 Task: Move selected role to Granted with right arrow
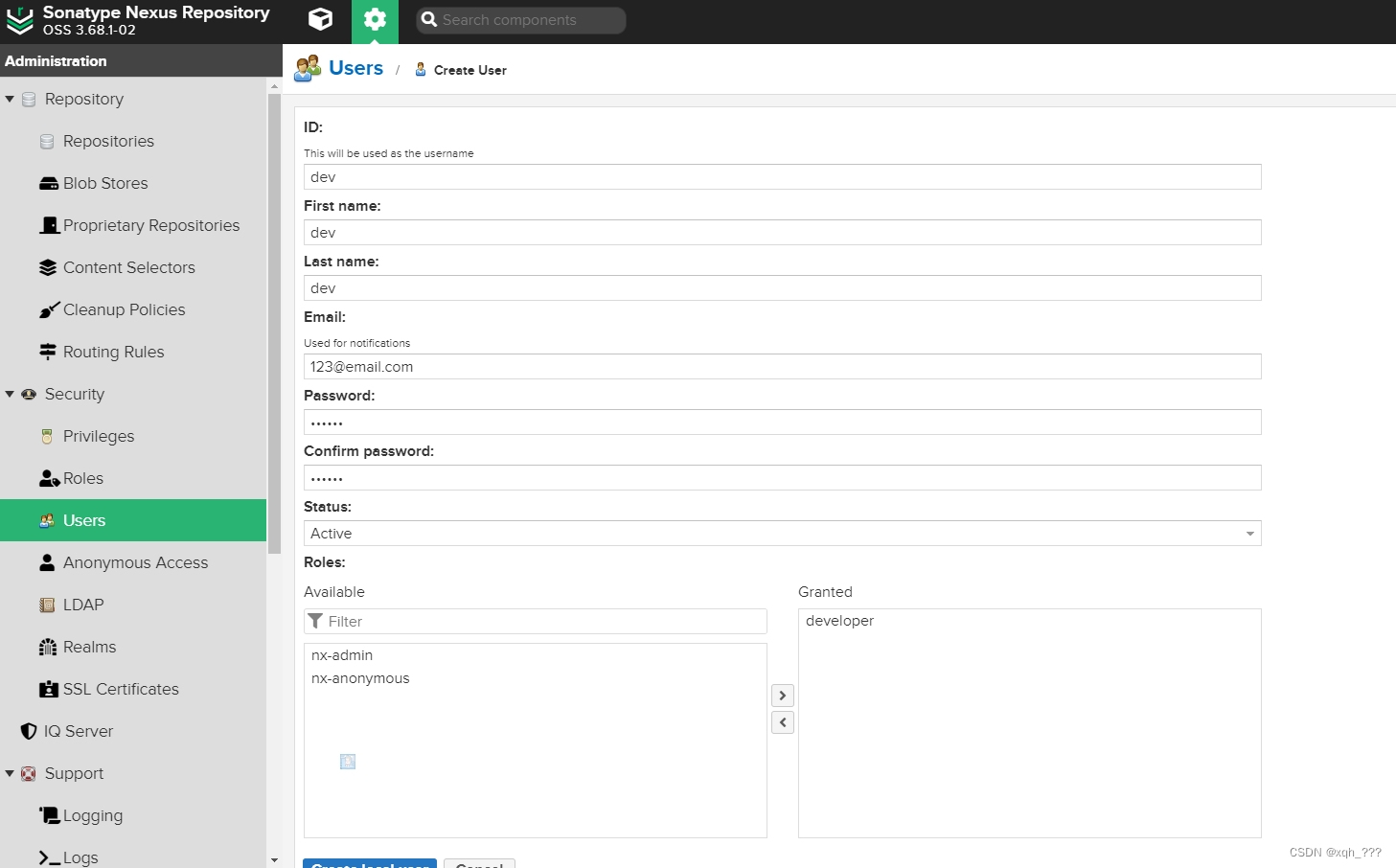tap(783, 696)
